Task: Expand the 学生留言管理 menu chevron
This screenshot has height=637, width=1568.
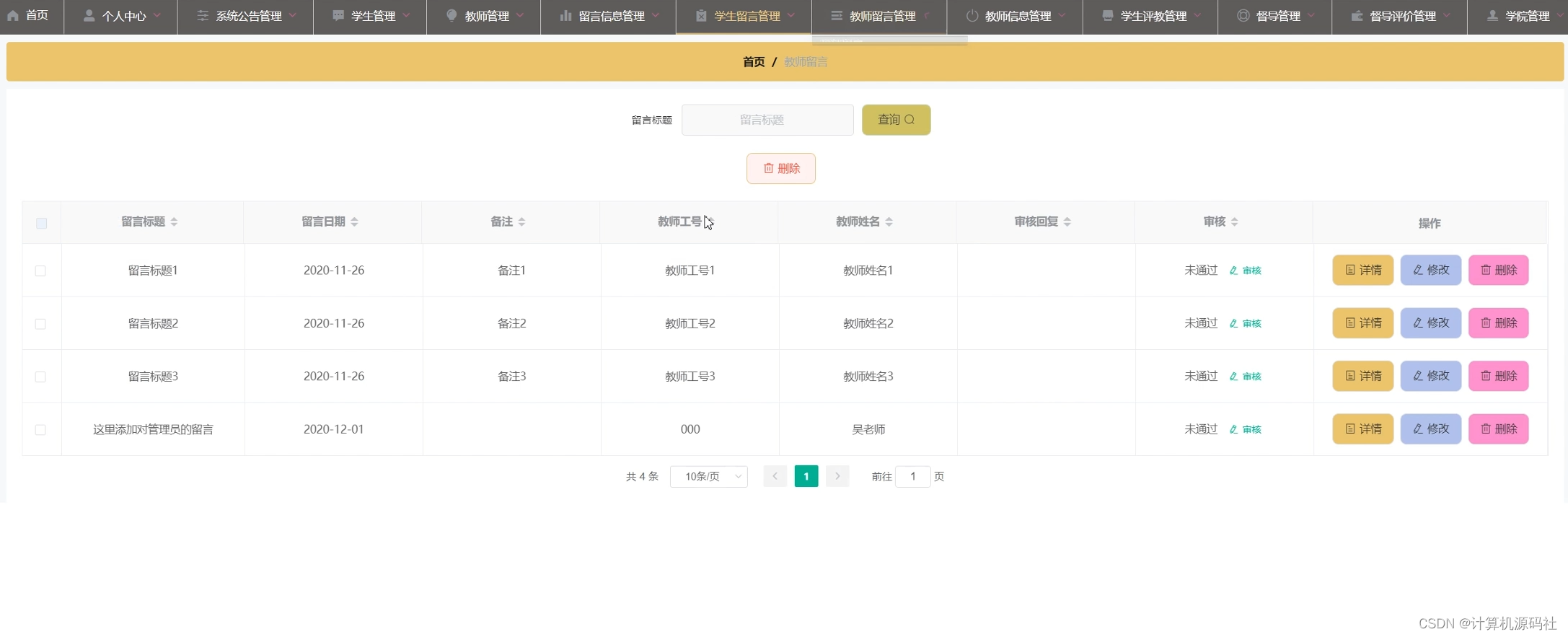Action: [x=791, y=15]
